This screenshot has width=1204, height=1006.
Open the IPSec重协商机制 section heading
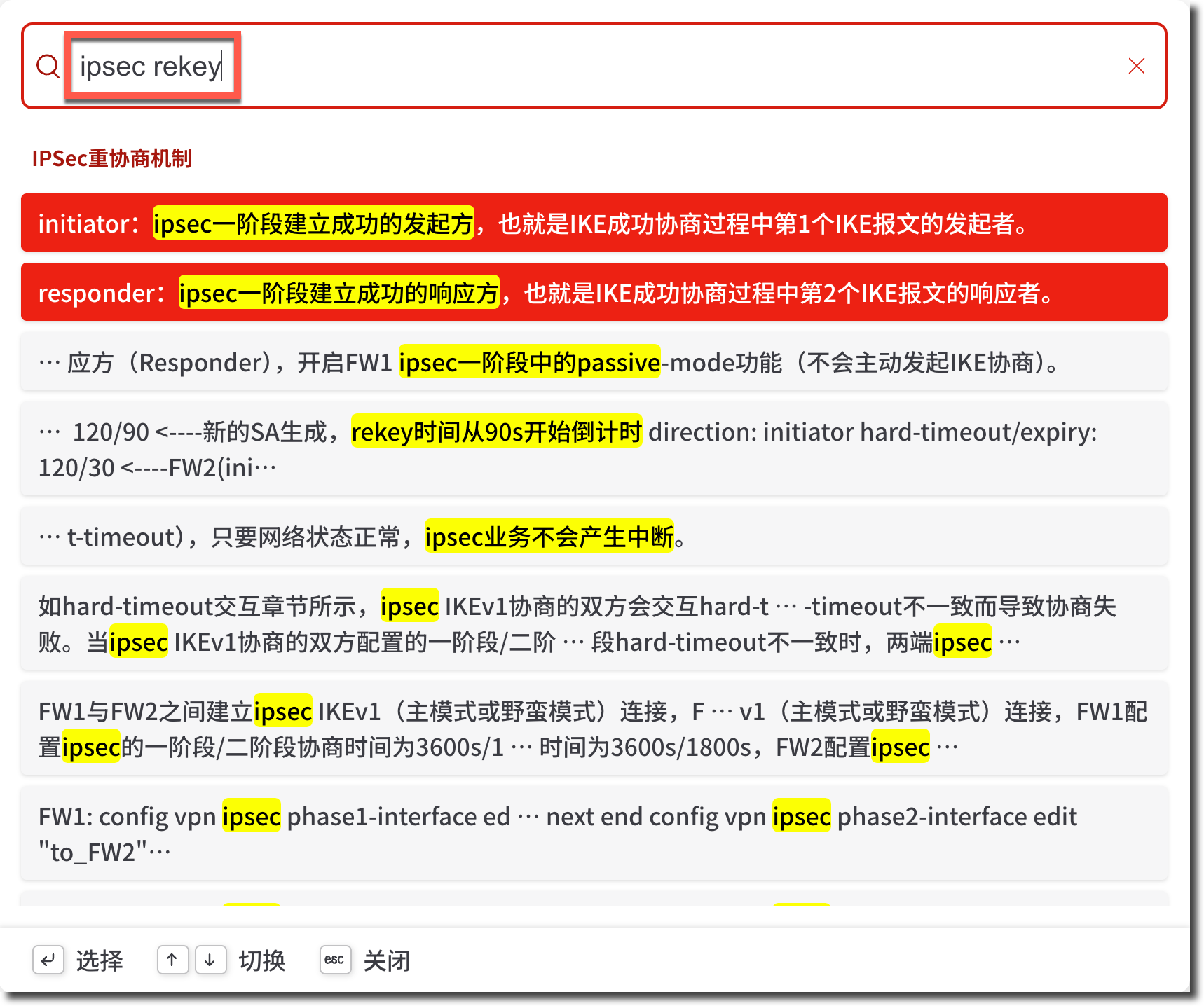tap(111, 158)
